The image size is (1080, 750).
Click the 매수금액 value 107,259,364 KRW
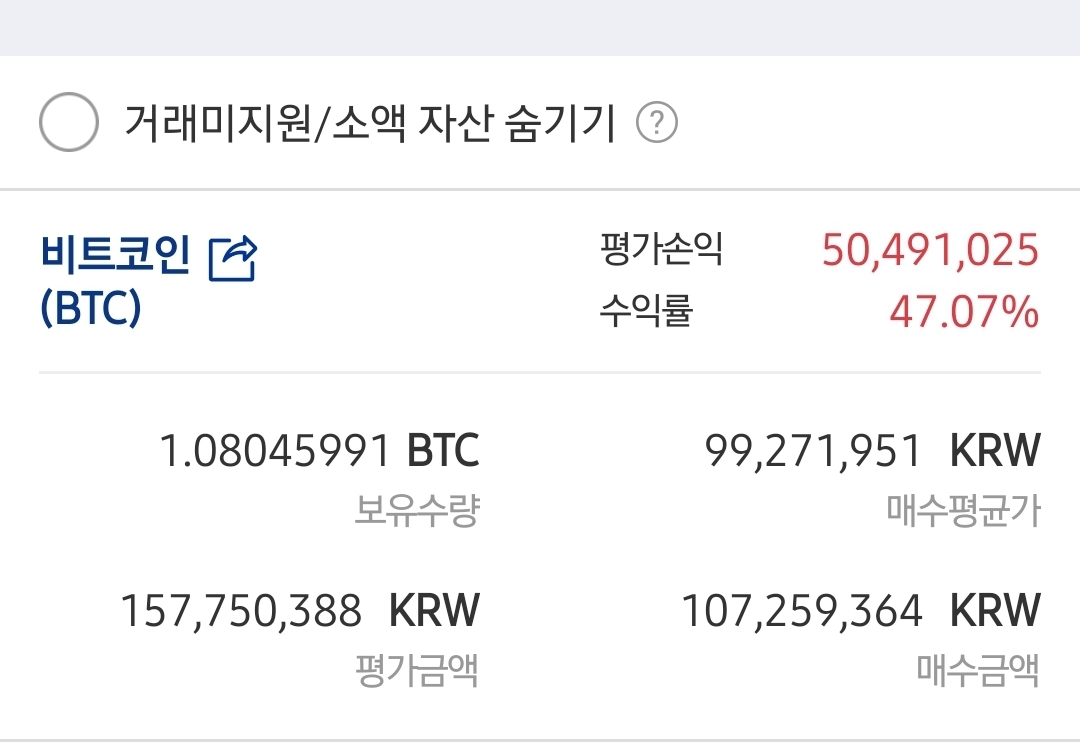[x=804, y=610]
